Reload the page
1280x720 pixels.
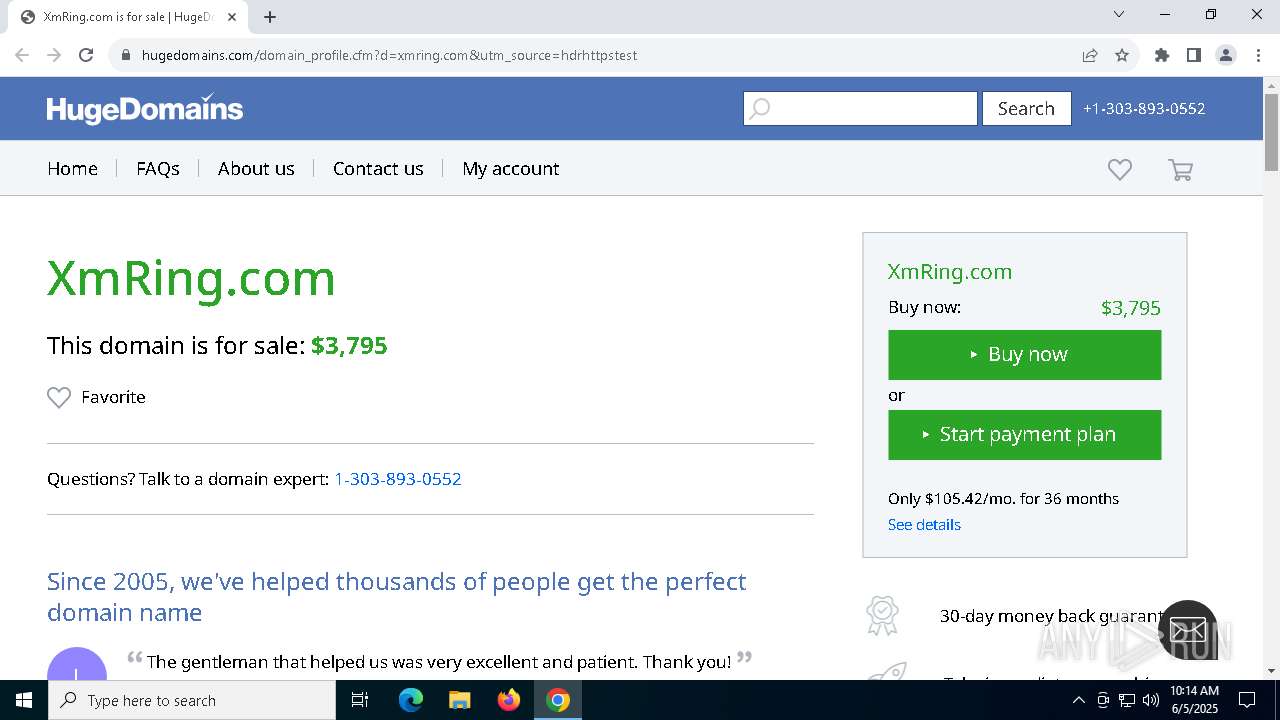point(86,55)
